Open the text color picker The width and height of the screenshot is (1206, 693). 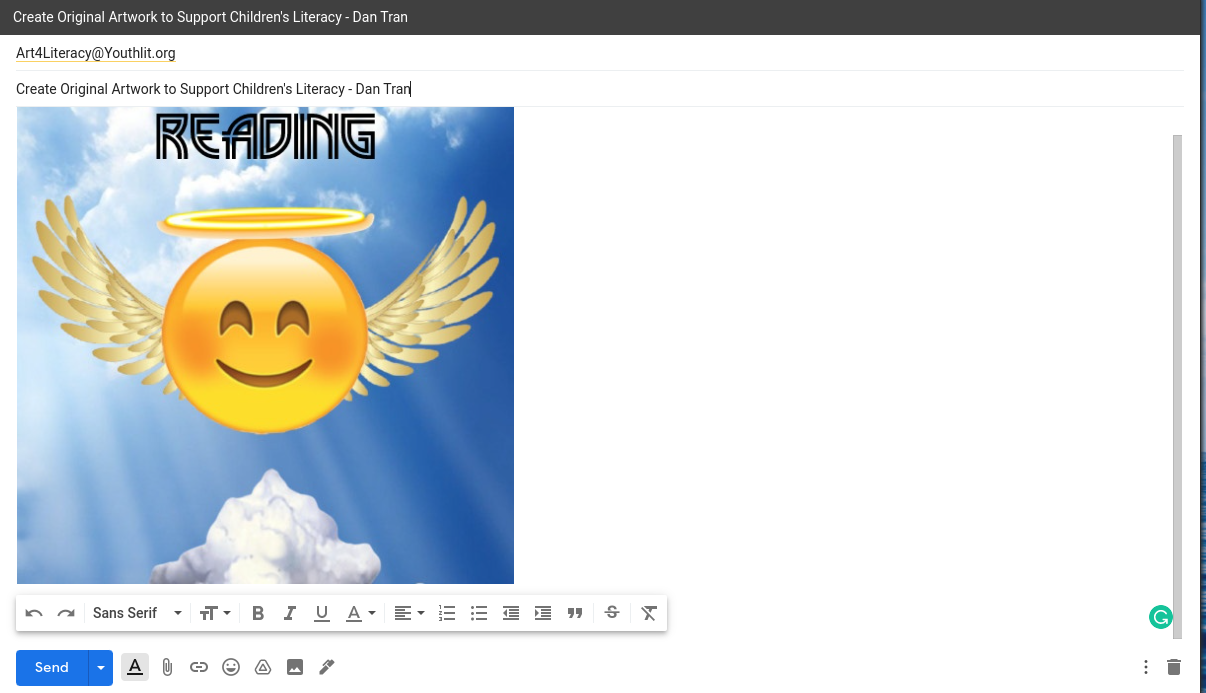[360, 613]
